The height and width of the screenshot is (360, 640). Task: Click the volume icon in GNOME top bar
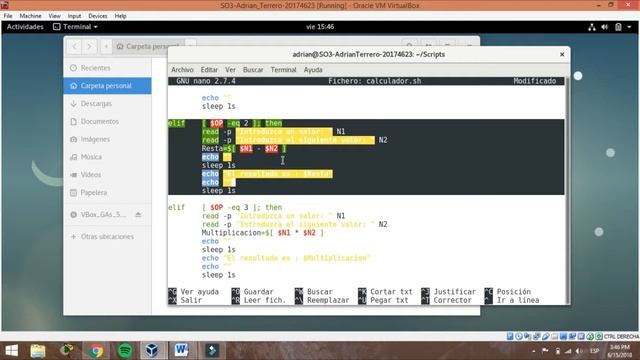(x=604, y=27)
